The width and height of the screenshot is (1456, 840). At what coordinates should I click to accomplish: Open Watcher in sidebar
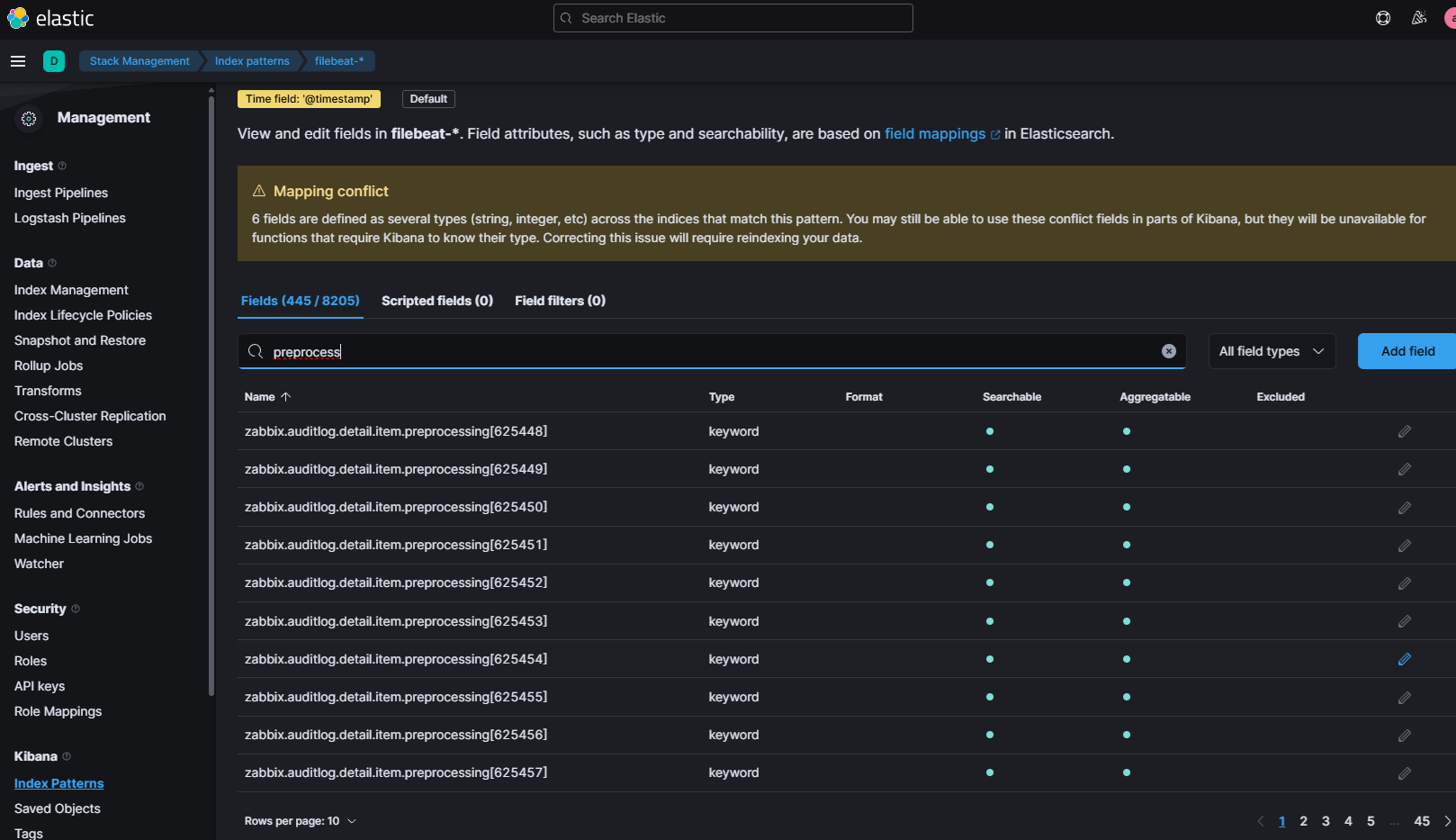(x=39, y=564)
